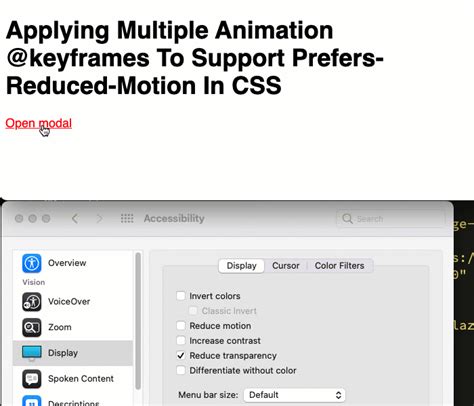Enable Differentiate without color checkbox
This screenshot has height=406, width=474.
click(181, 370)
